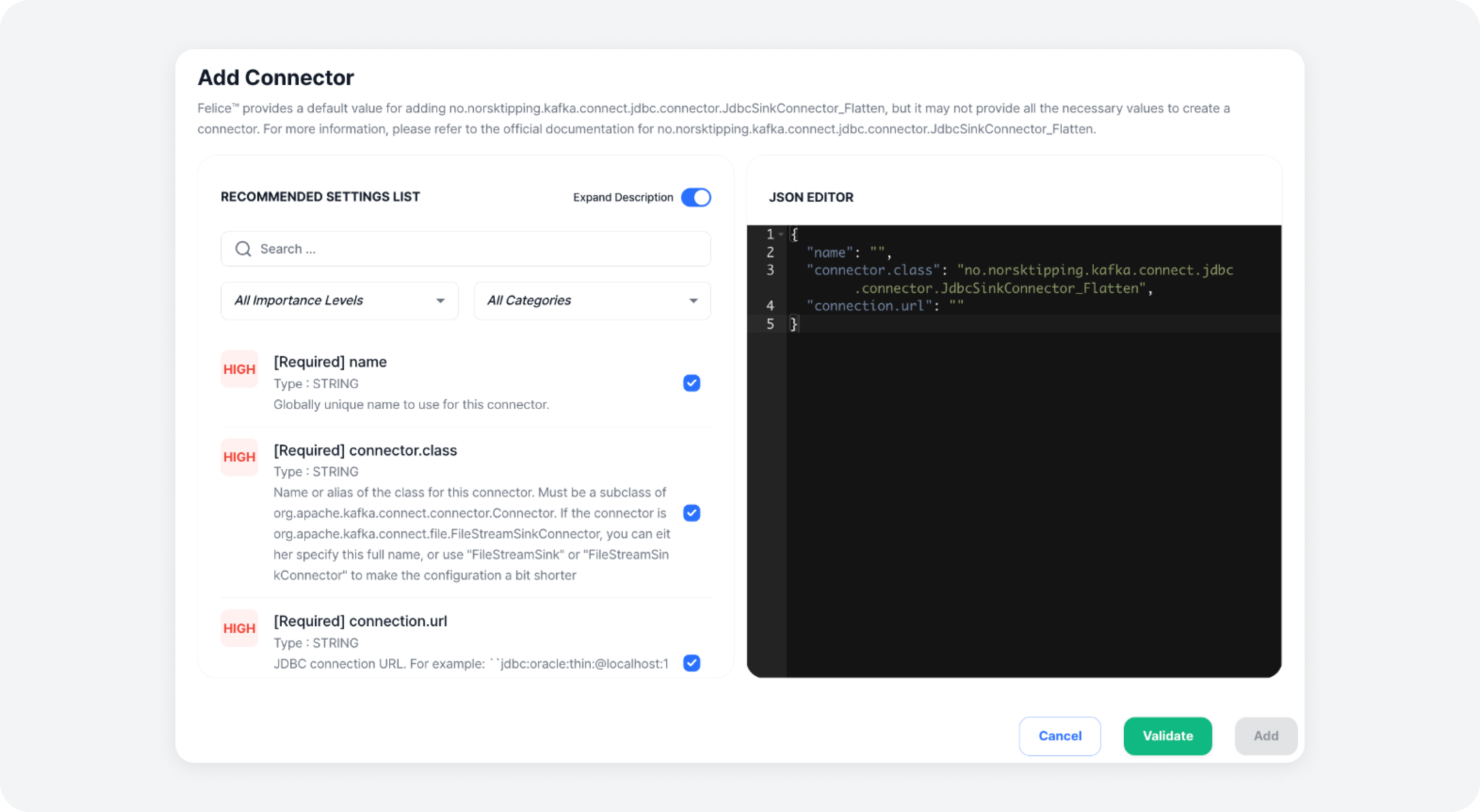1480x812 pixels.
Task: Uncheck the [Required] name checkbox
Action: point(691,383)
